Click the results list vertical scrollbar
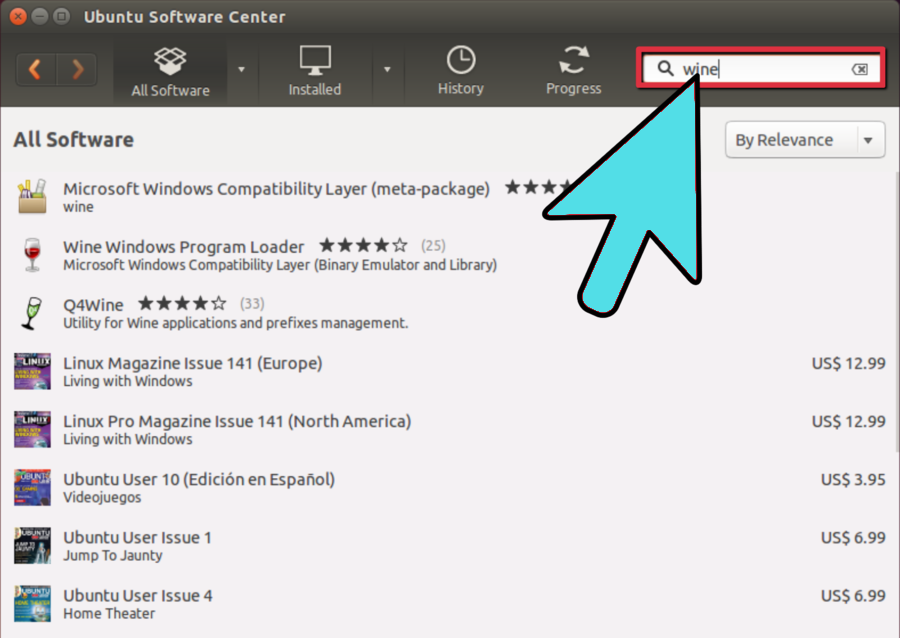900x638 pixels. click(896, 310)
